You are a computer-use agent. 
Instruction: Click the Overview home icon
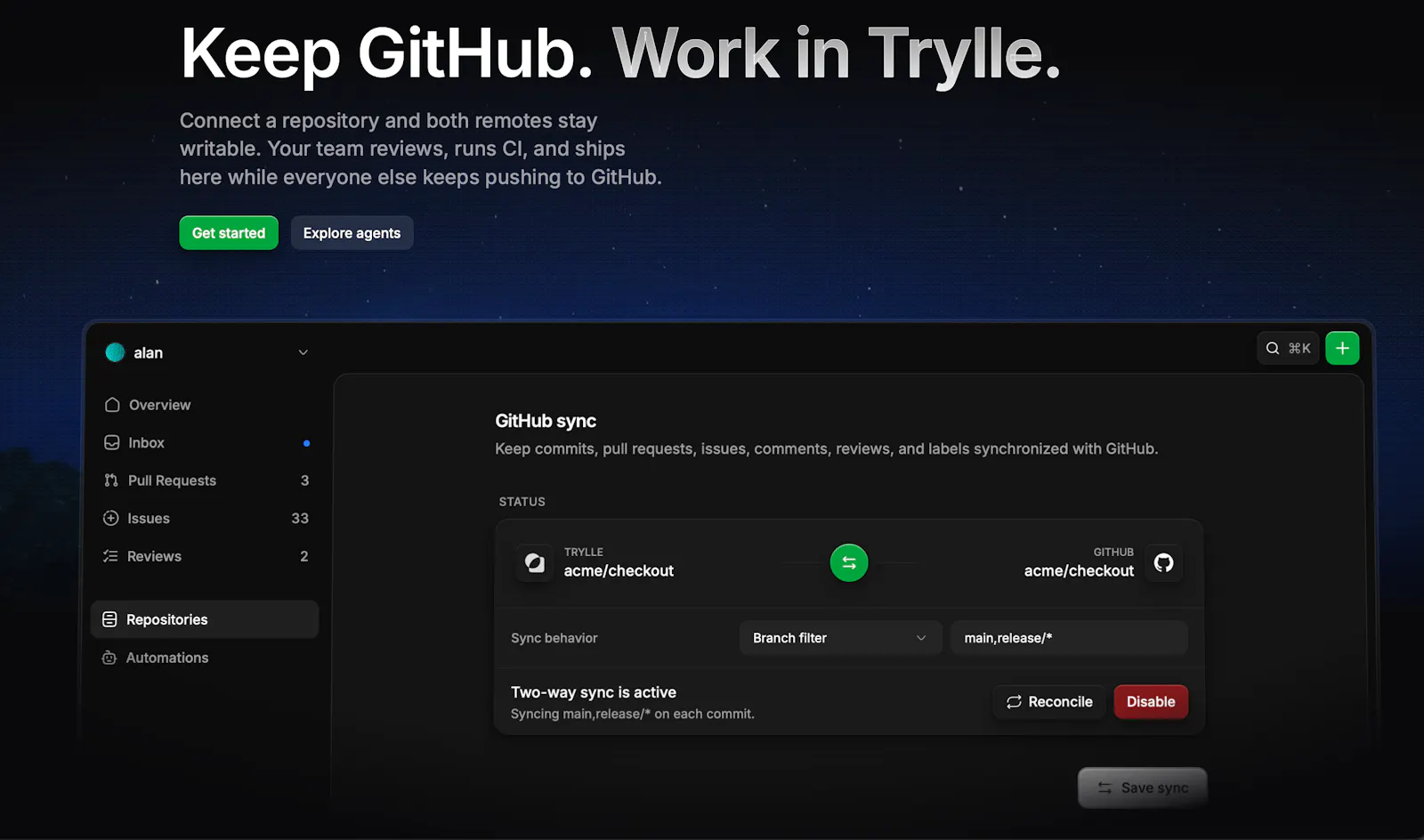click(x=112, y=405)
